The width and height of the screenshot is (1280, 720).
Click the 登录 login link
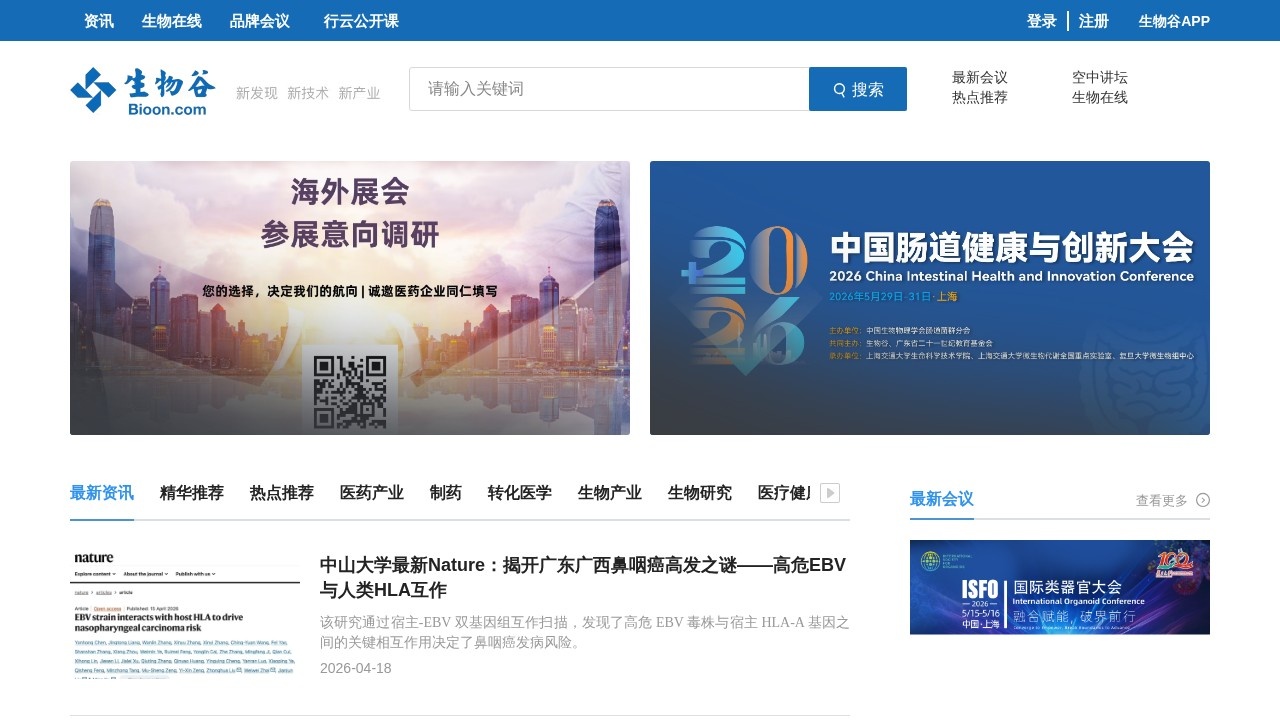tap(1041, 21)
